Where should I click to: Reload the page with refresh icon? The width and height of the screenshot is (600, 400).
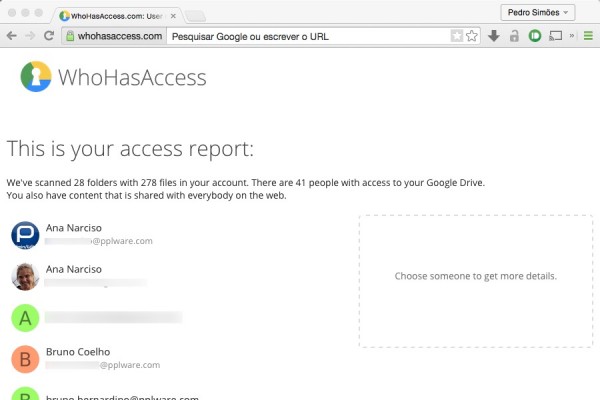coord(49,36)
